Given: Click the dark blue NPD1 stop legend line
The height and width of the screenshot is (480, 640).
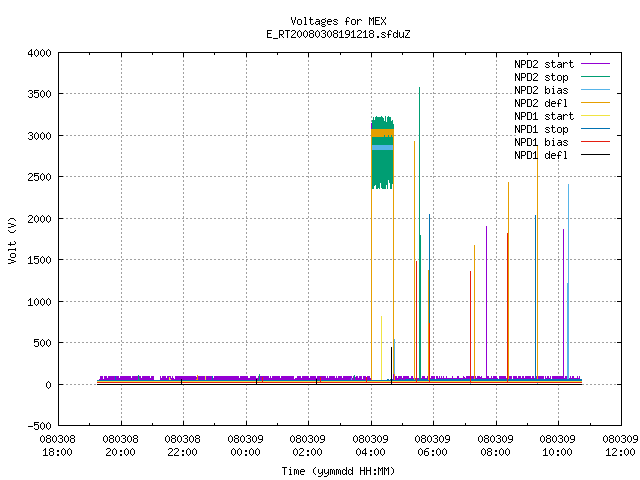Looking at the screenshot, I should [595, 129].
